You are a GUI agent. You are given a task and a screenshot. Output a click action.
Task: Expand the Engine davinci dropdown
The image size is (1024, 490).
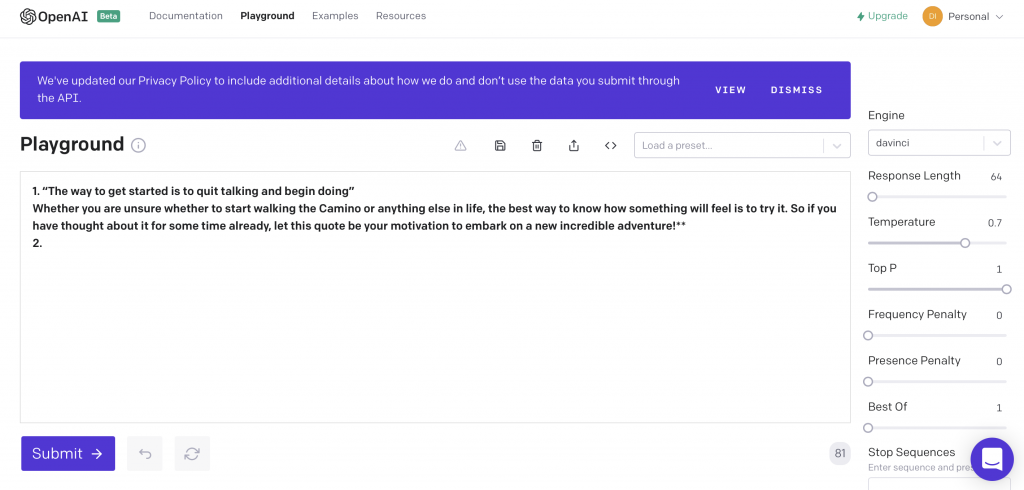pos(938,142)
